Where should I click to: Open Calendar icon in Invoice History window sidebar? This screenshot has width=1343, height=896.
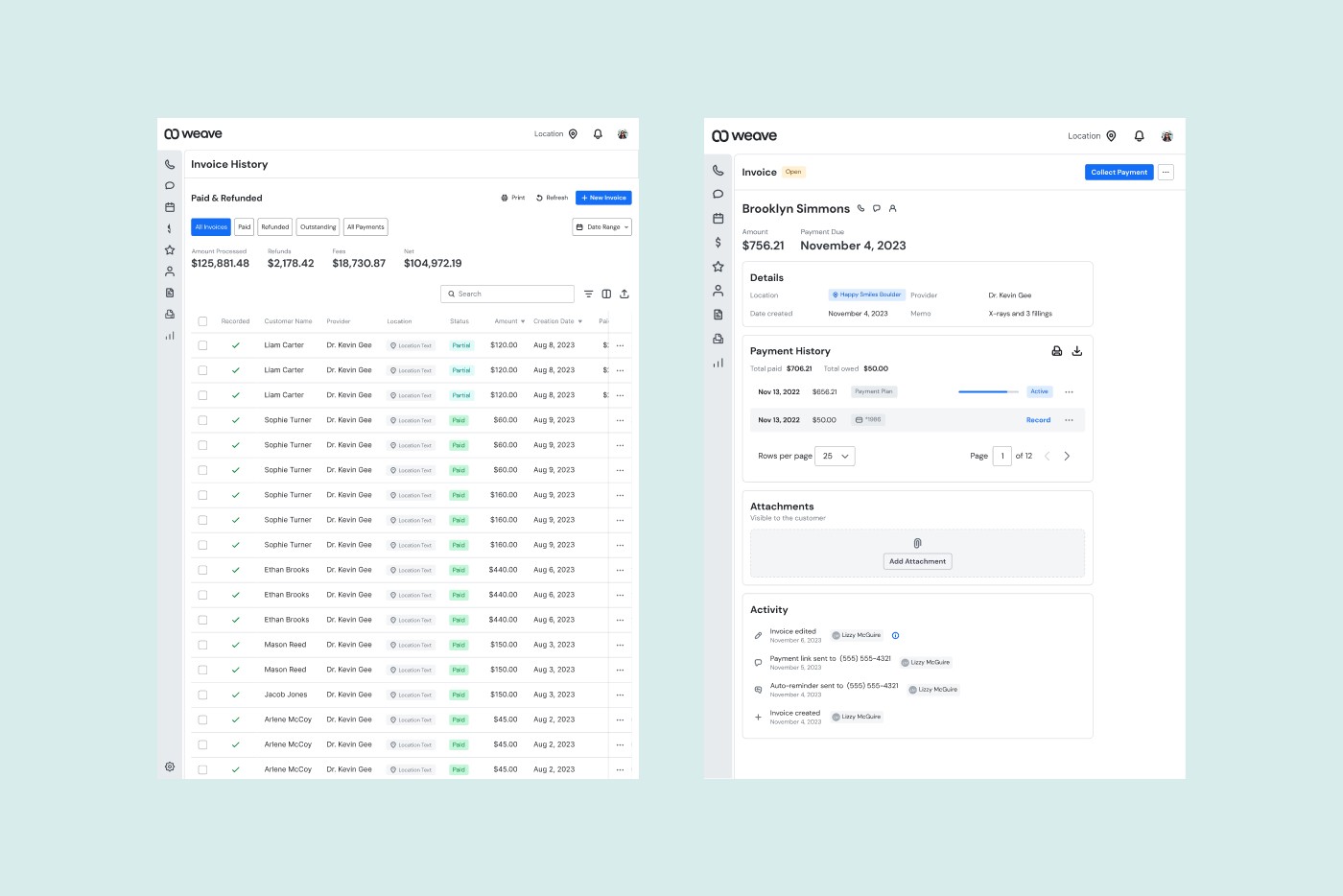point(170,207)
